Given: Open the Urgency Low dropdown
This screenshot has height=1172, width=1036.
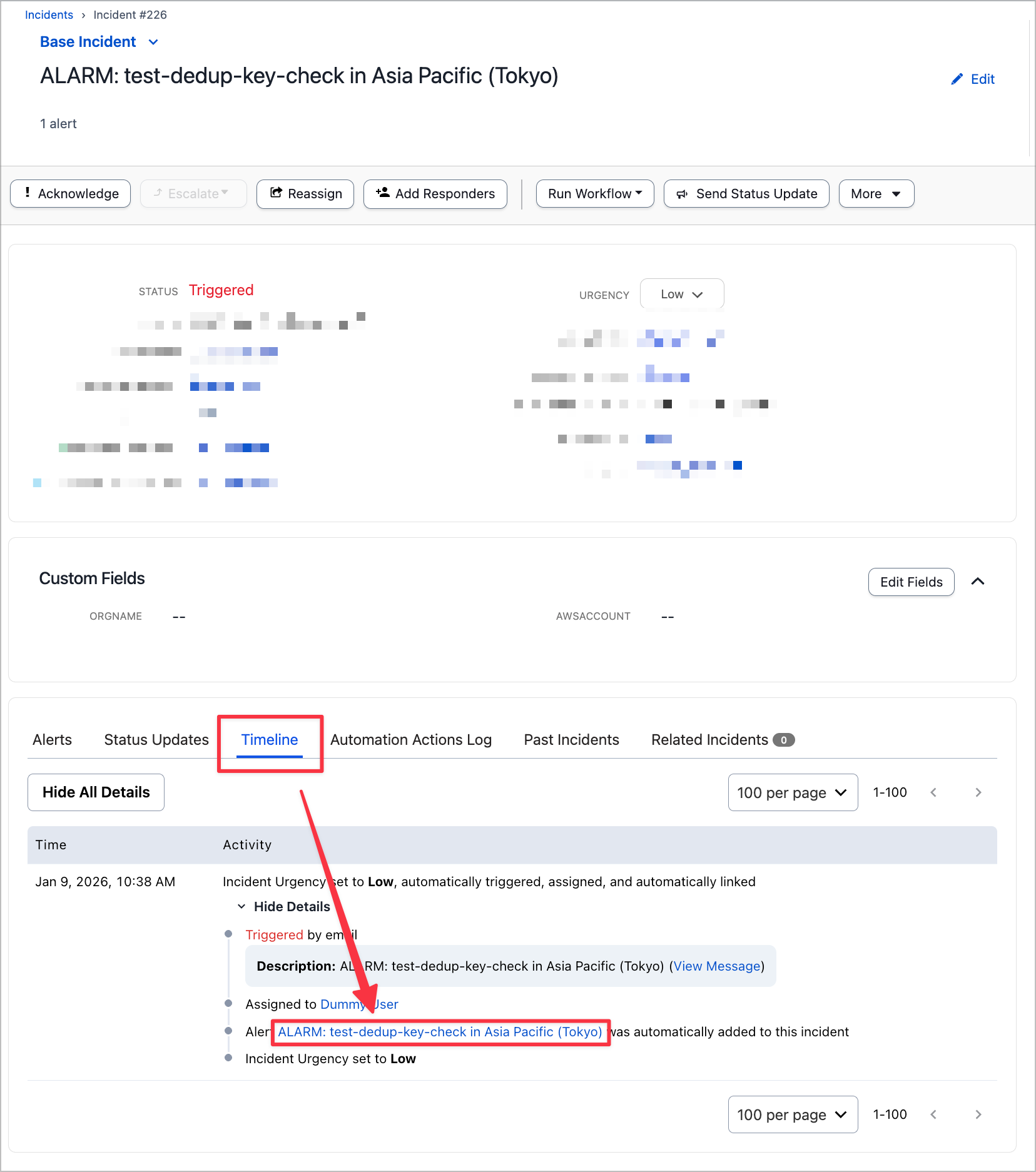Looking at the screenshot, I should (x=681, y=295).
